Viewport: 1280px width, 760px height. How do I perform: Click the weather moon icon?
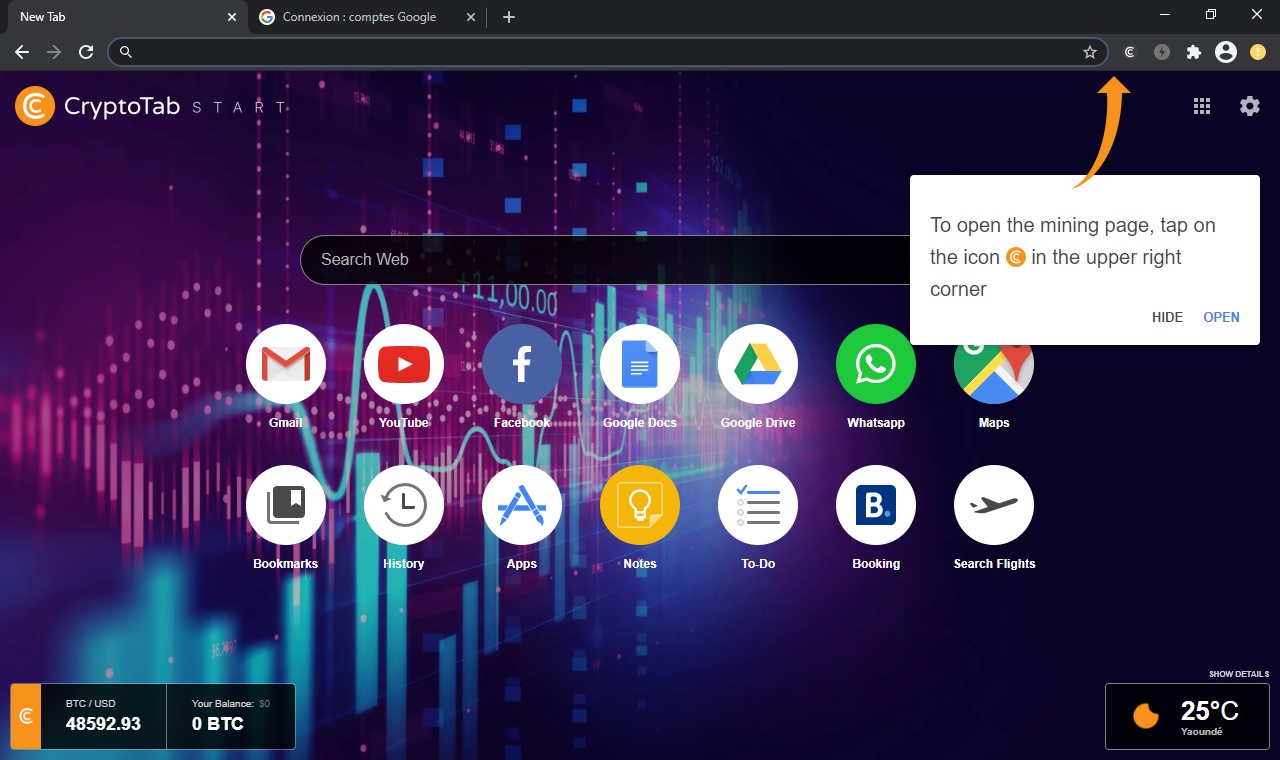(1146, 716)
